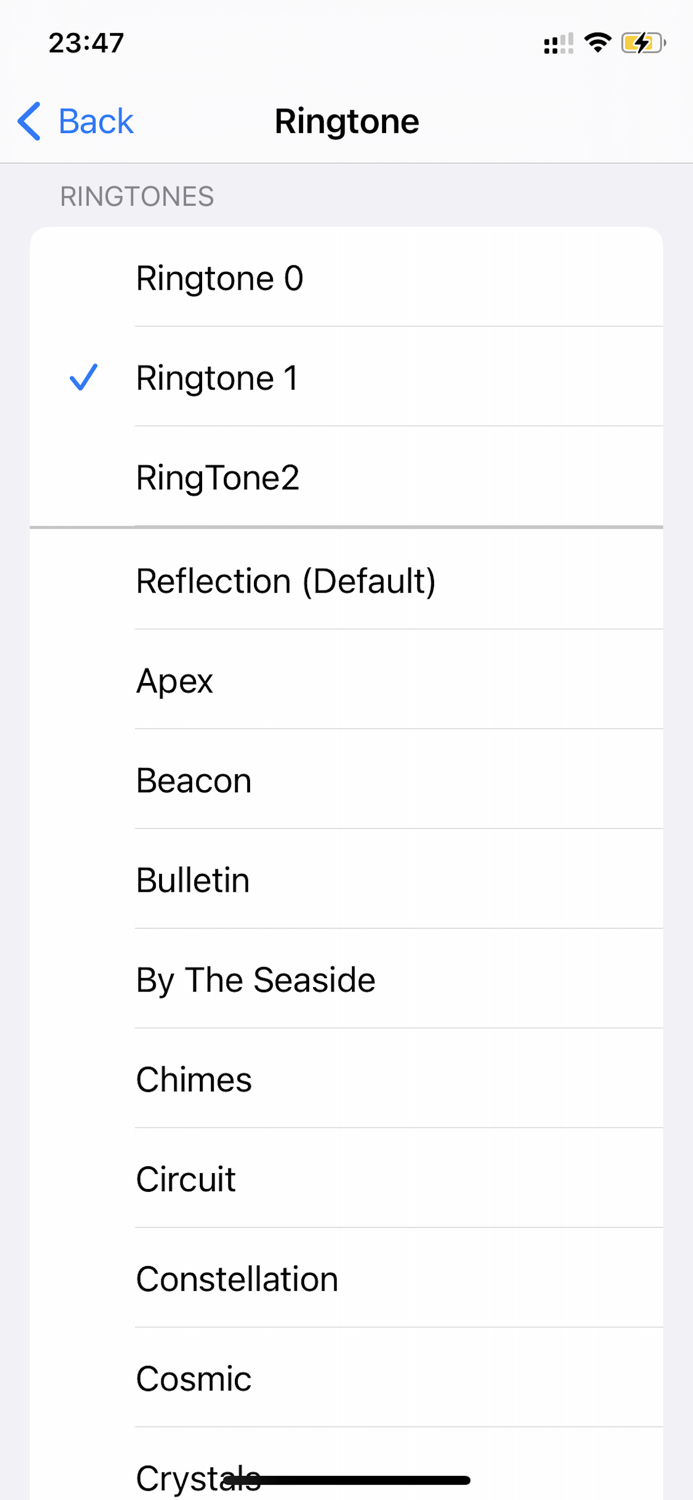The height and width of the screenshot is (1500, 693).
Task: Tap the charging battery icon
Action: (644, 42)
